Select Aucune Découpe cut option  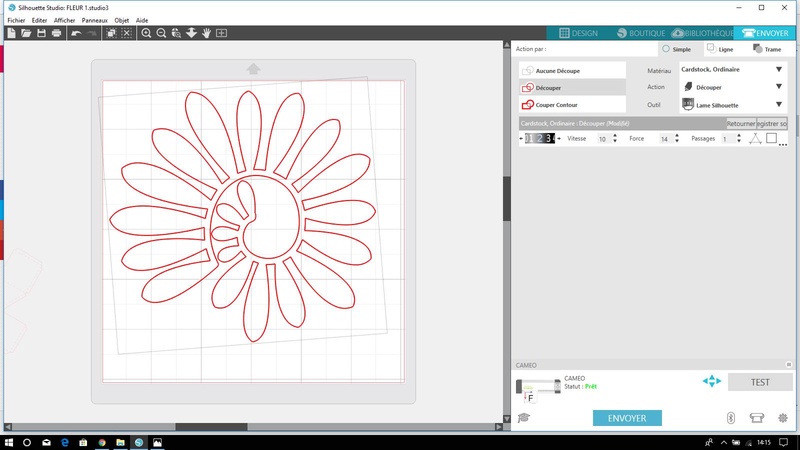click(x=572, y=70)
